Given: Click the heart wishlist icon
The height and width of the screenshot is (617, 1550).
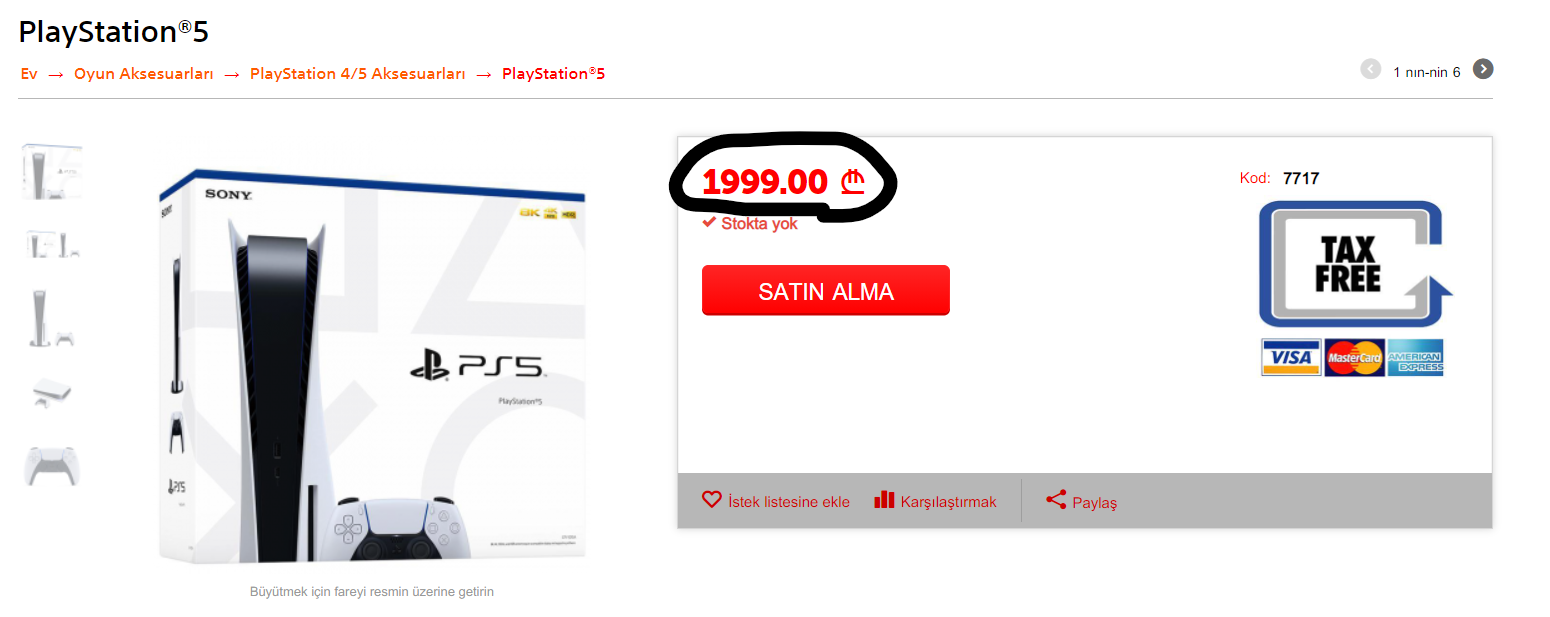Looking at the screenshot, I should [x=711, y=499].
